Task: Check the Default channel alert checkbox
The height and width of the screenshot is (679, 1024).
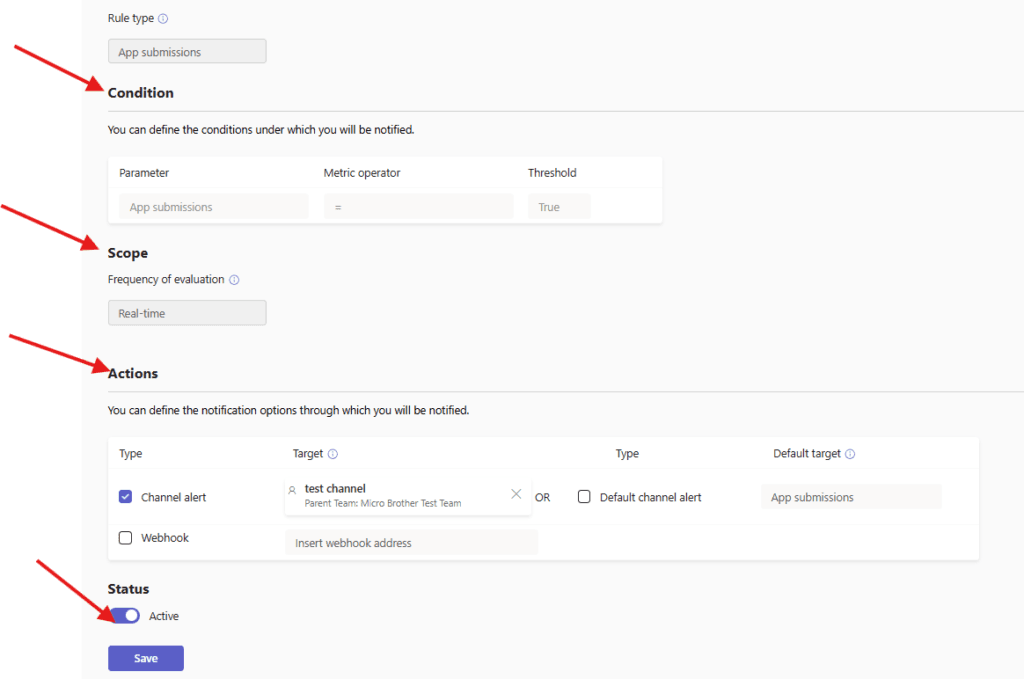Action: 584,497
